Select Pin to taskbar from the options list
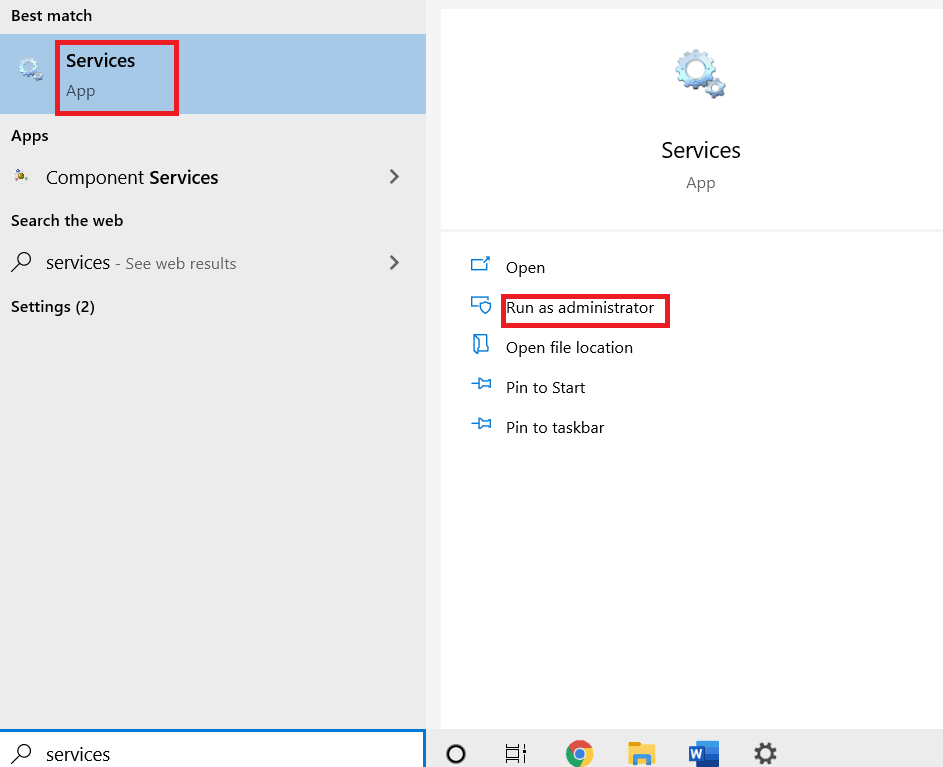Image resolution: width=943 pixels, height=767 pixels. 555,427
